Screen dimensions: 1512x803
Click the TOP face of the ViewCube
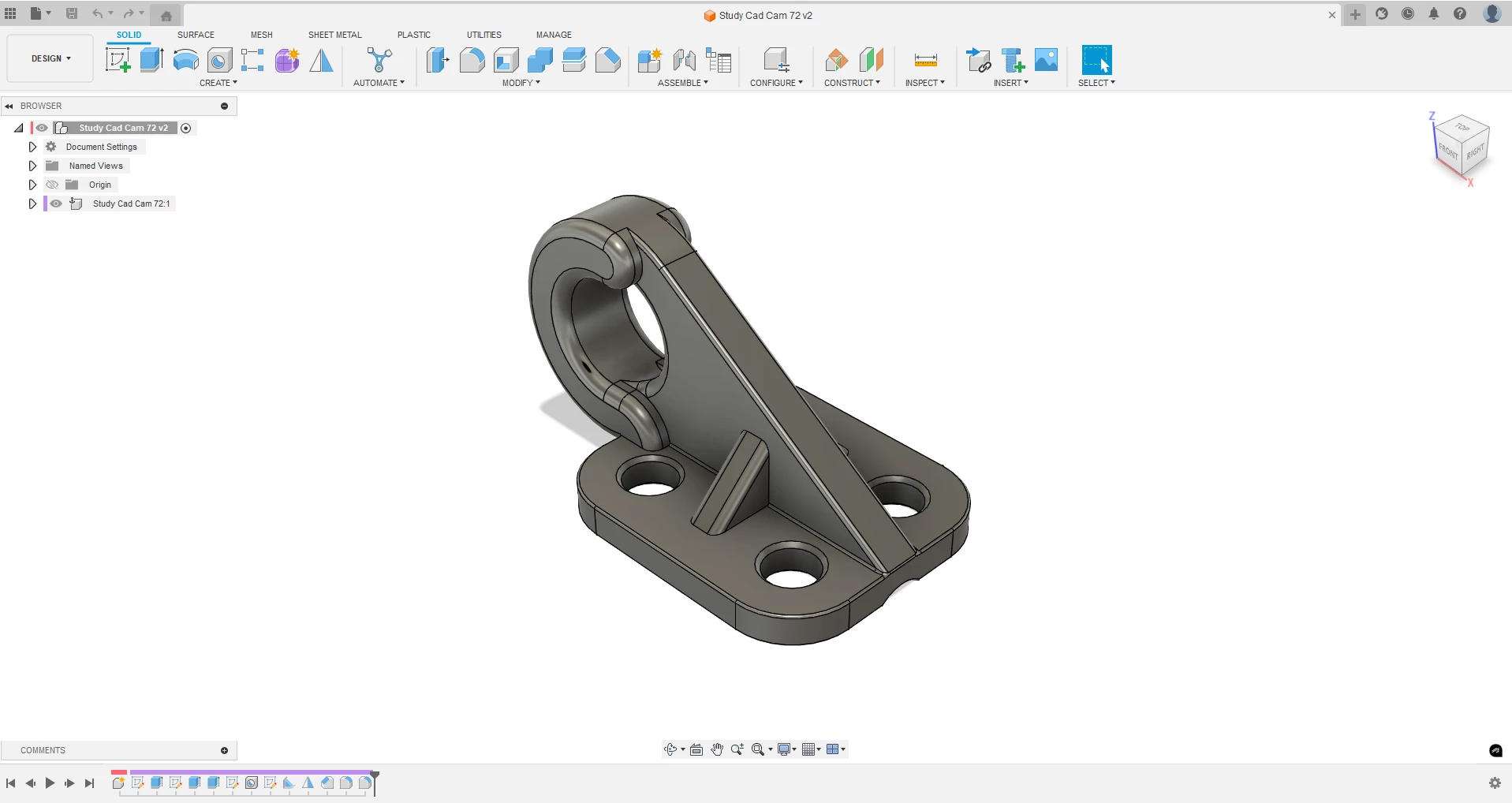click(1462, 127)
